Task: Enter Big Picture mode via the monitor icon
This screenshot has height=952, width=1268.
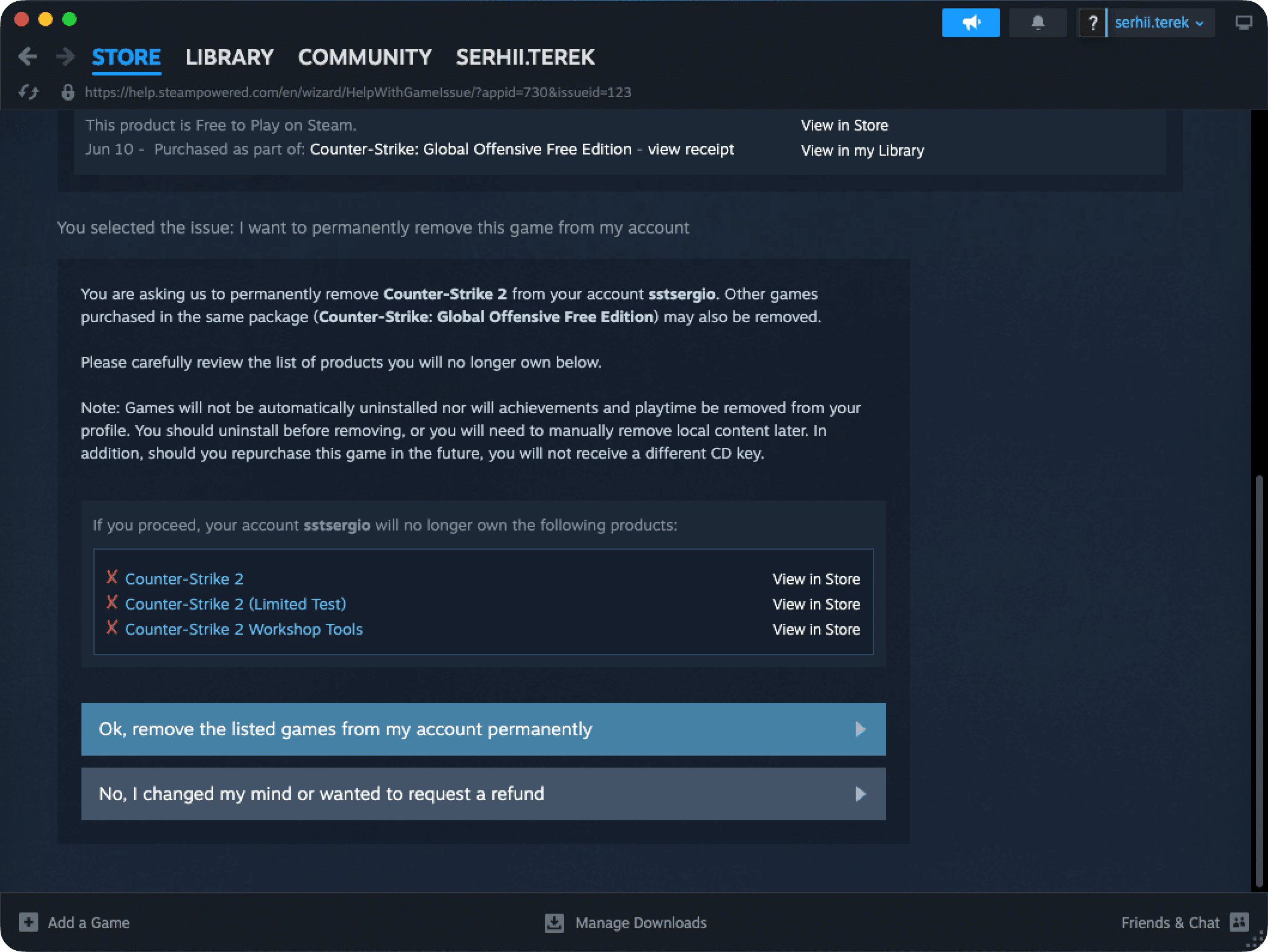Action: tap(1245, 22)
